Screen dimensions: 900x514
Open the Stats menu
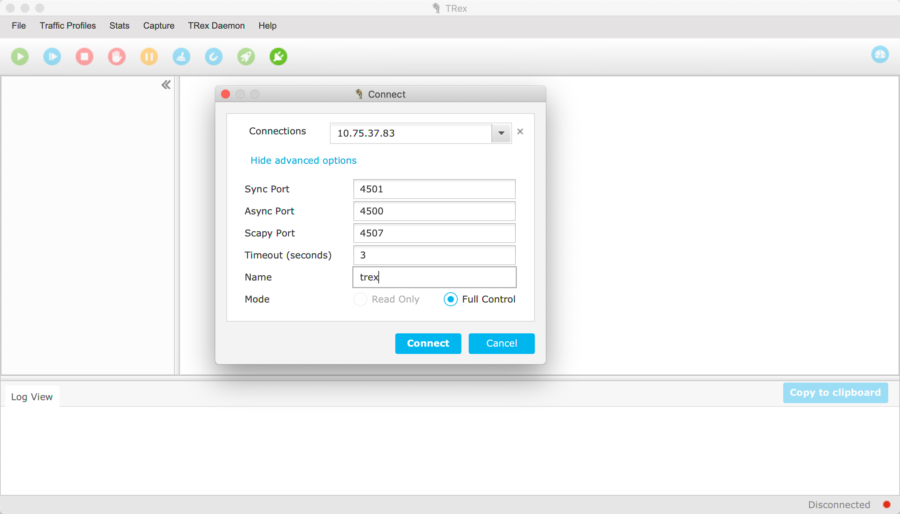pyautogui.click(x=119, y=26)
